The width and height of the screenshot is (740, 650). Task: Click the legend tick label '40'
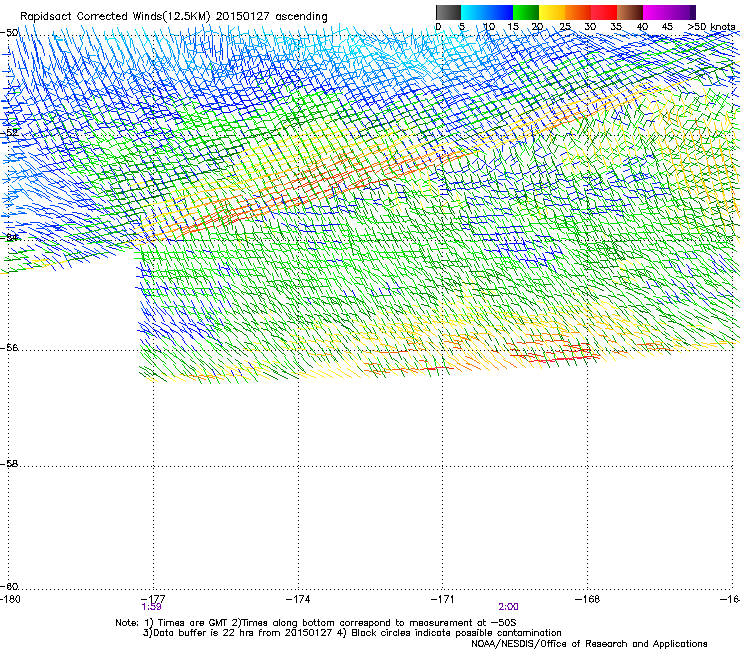click(642, 27)
